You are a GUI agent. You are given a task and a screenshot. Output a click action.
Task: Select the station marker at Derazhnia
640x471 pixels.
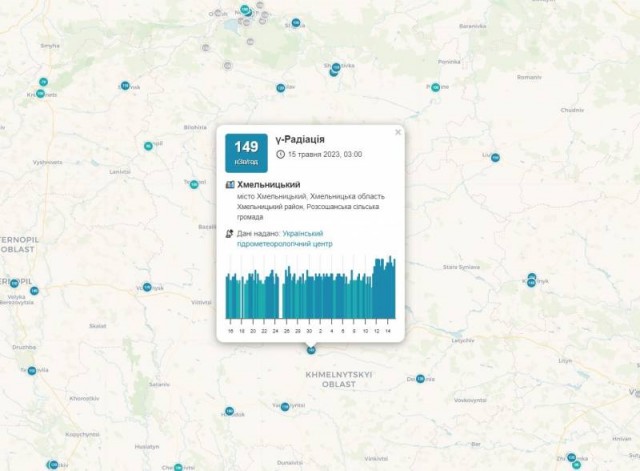420,379
